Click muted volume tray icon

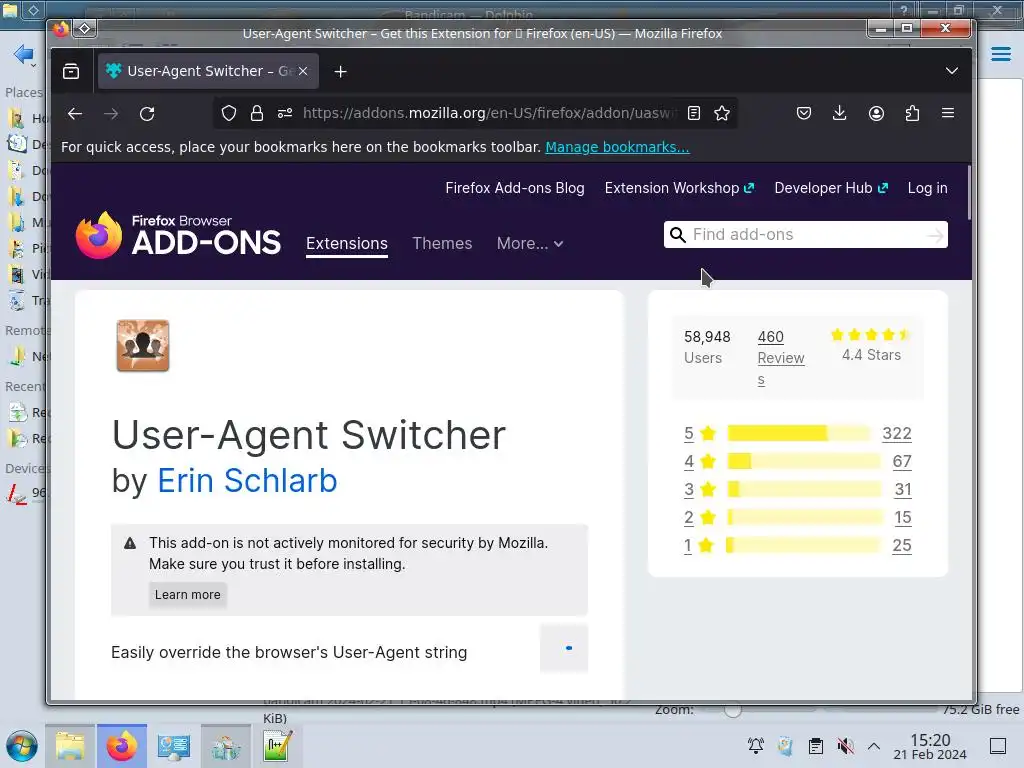(845, 746)
